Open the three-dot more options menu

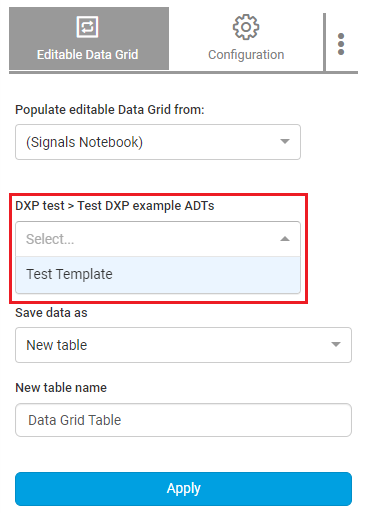click(341, 44)
